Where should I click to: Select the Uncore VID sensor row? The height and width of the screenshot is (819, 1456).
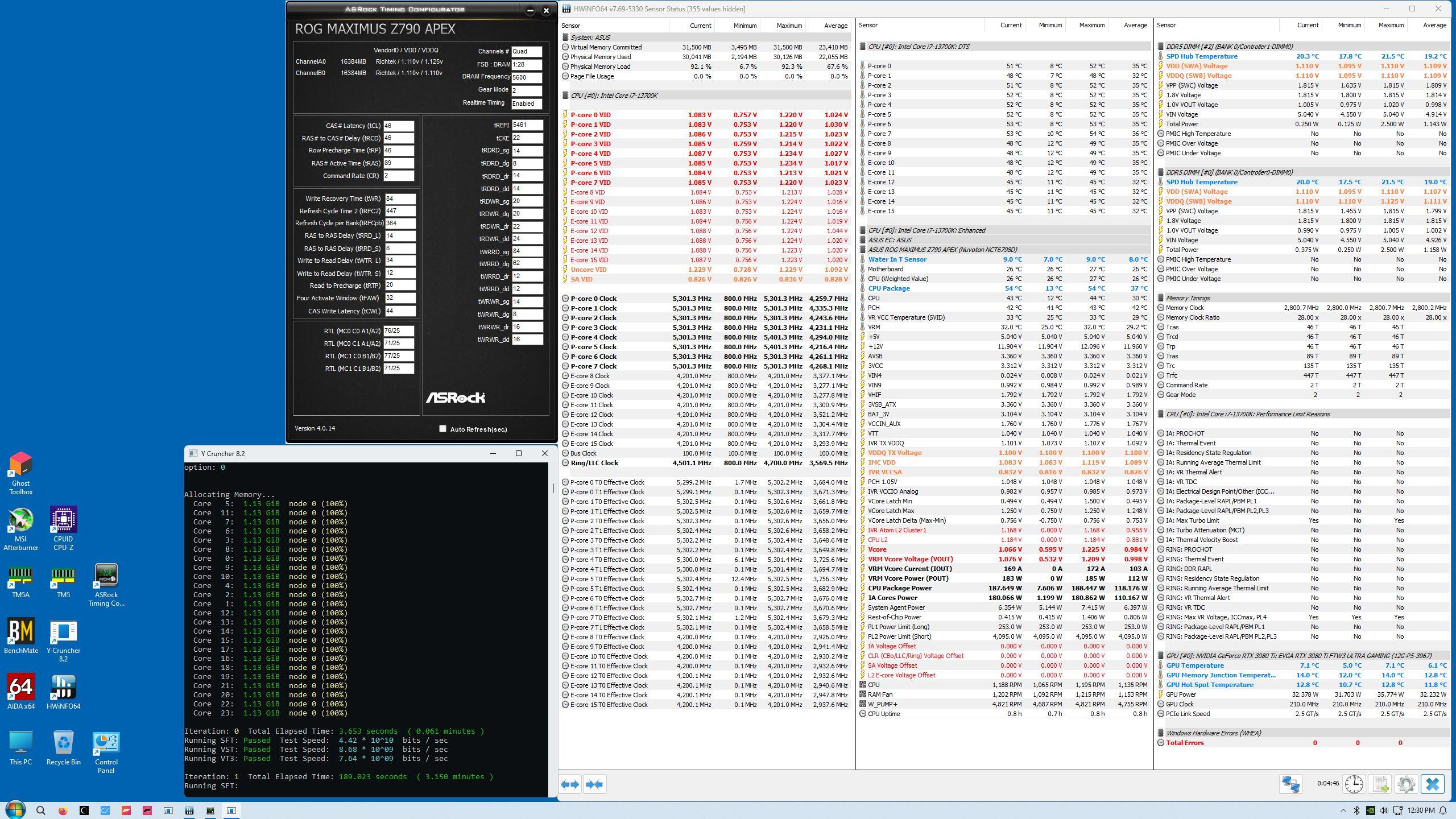tap(707, 270)
